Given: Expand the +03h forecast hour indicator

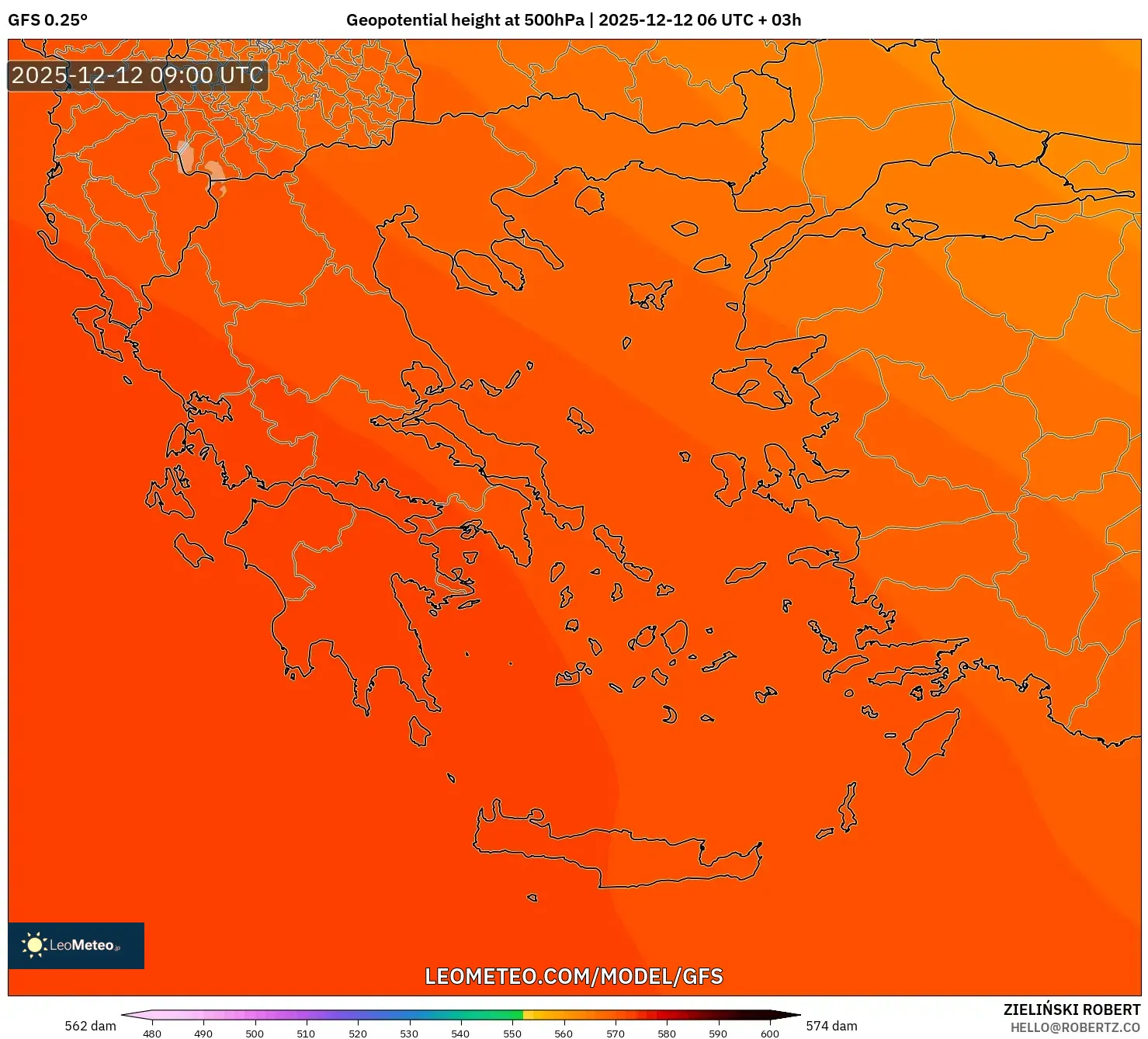Looking at the screenshot, I should [782, 20].
